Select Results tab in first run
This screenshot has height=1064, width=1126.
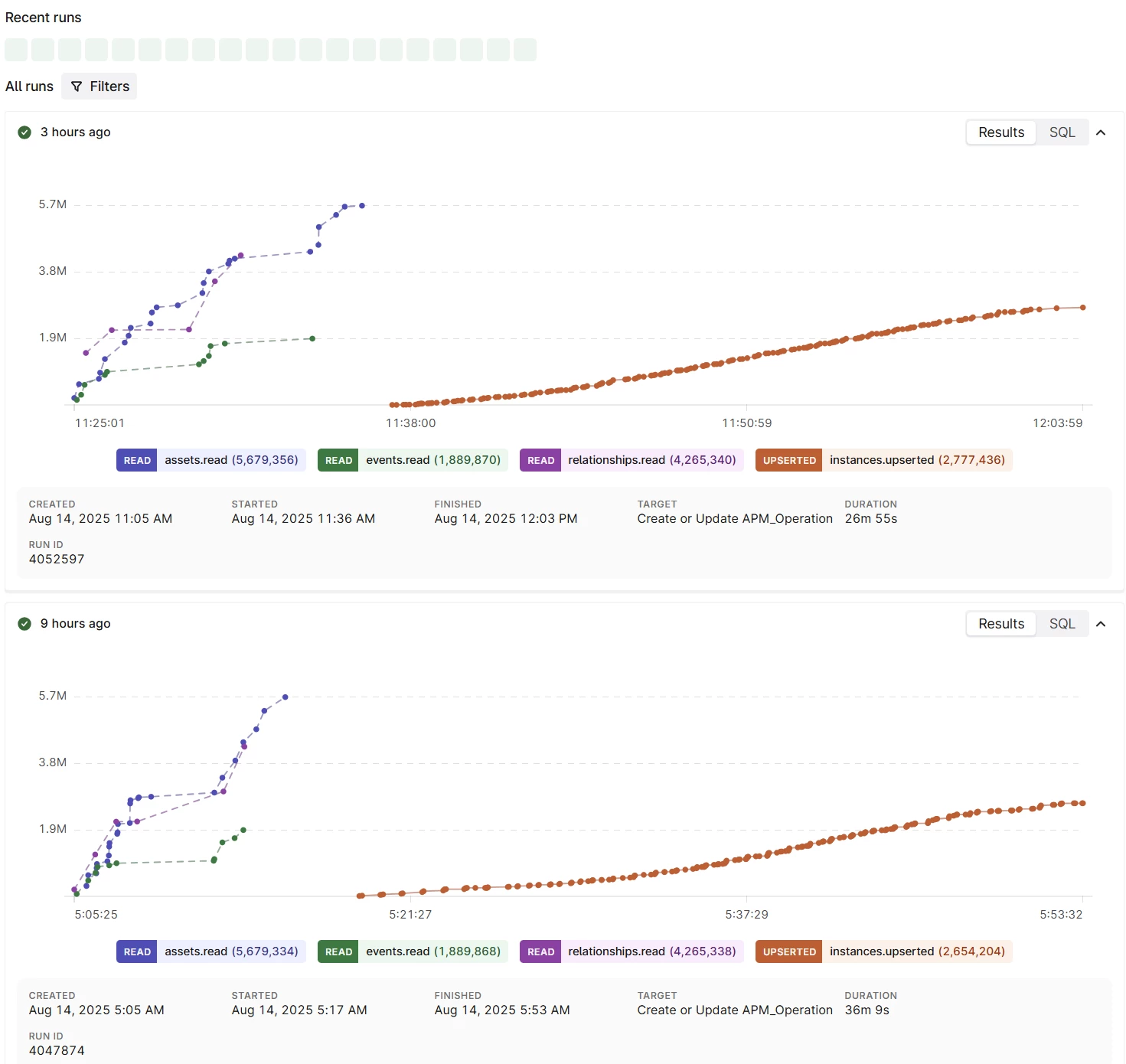[1000, 132]
